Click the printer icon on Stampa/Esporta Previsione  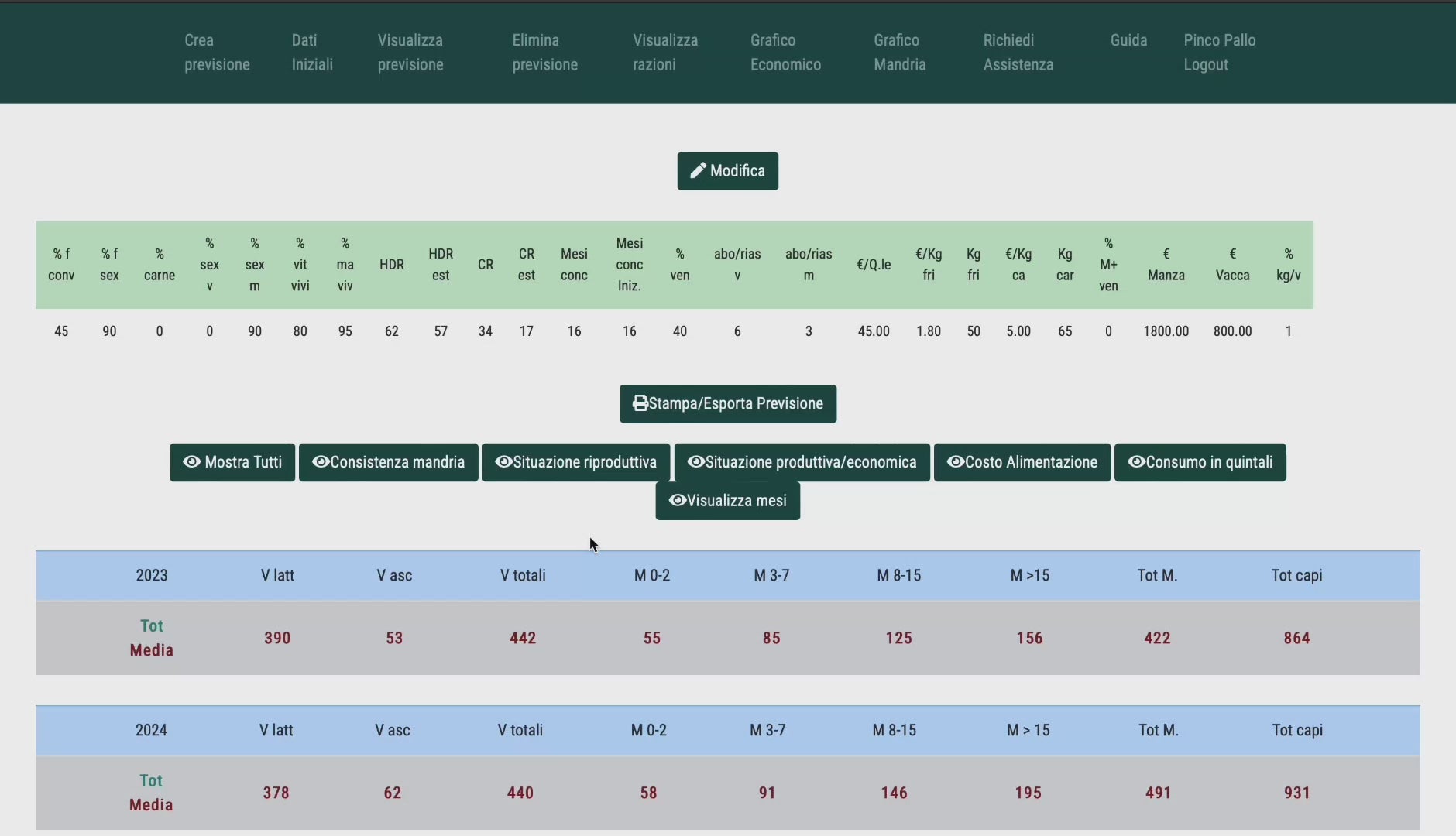[x=640, y=403]
